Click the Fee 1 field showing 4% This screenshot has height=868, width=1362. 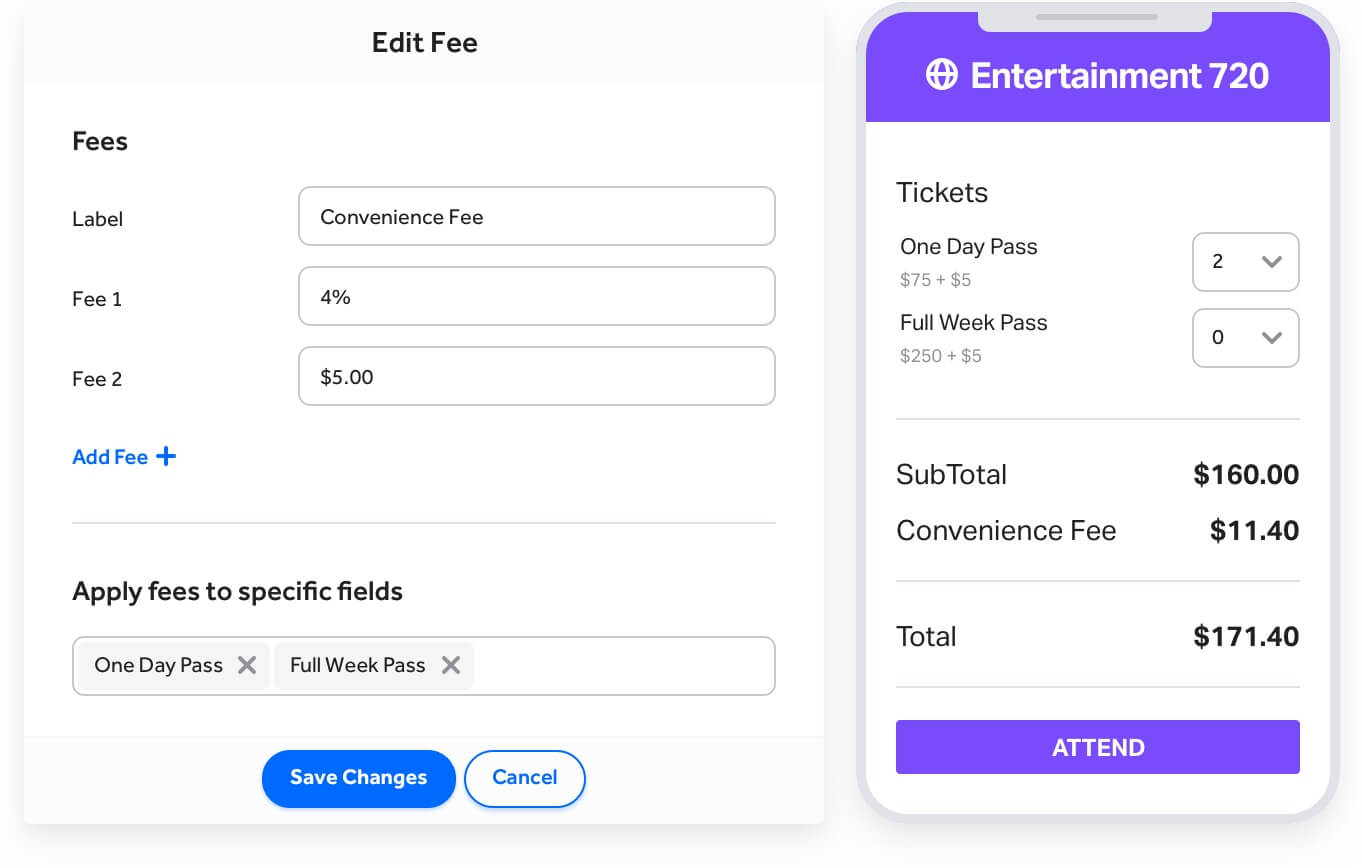pos(537,296)
